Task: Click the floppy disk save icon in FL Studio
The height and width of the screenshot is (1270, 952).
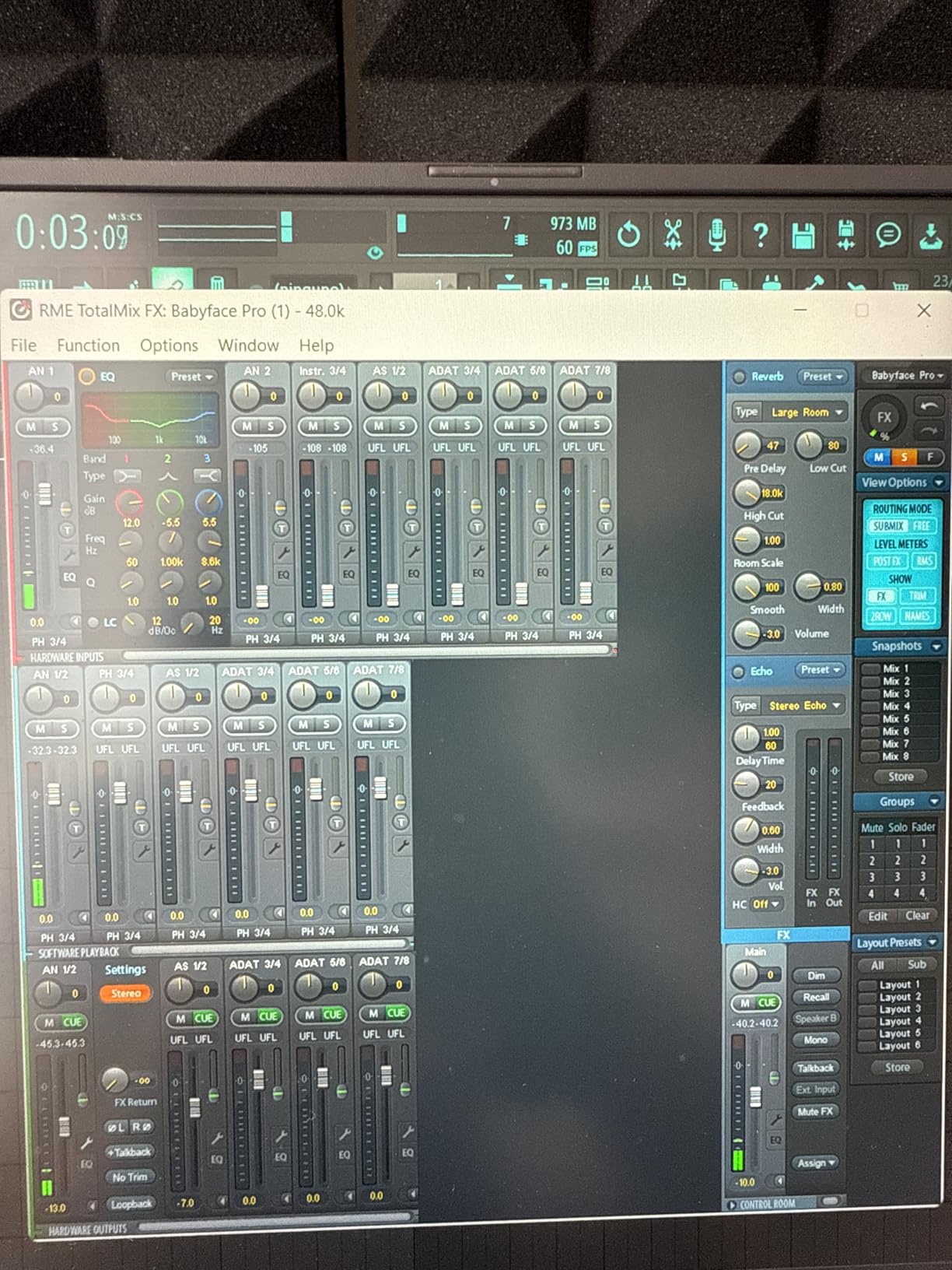Action: [x=803, y=235]
